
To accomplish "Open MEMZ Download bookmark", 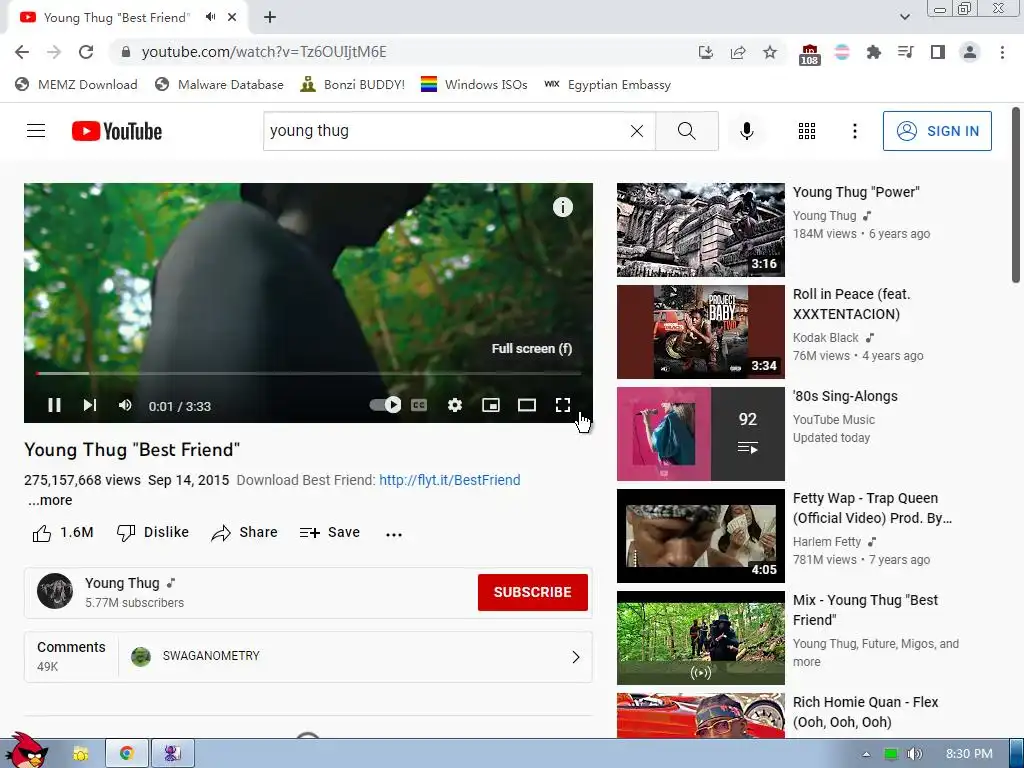I will (76, 85).
